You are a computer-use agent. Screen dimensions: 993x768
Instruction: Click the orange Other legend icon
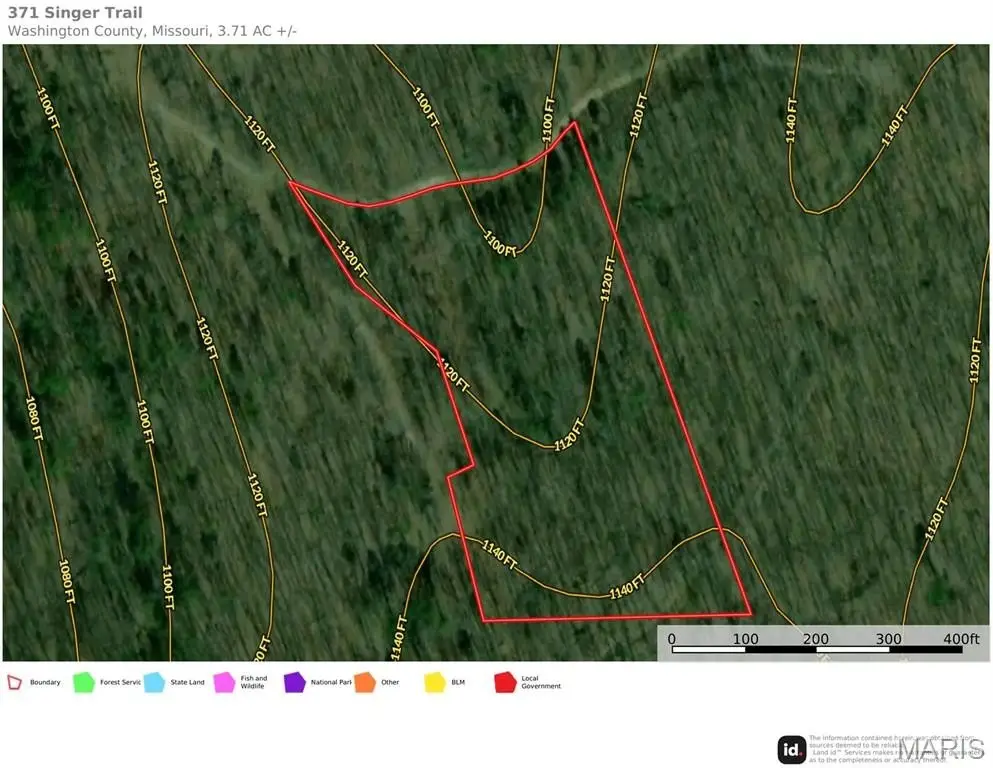(x=364, y=683)
